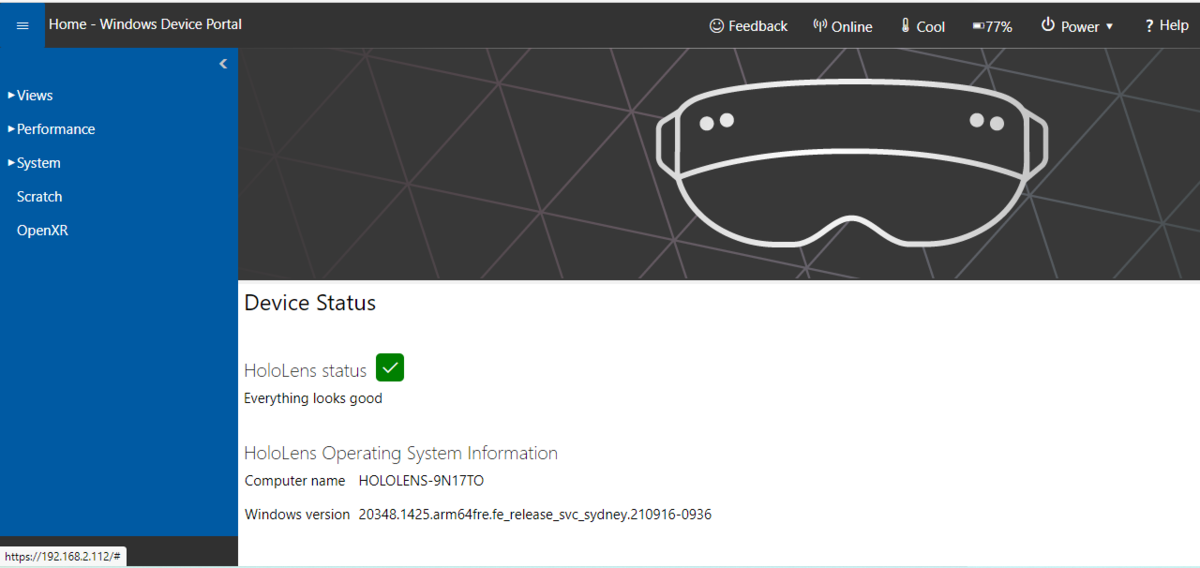Click the Power button icon

tap(1048, 25)
